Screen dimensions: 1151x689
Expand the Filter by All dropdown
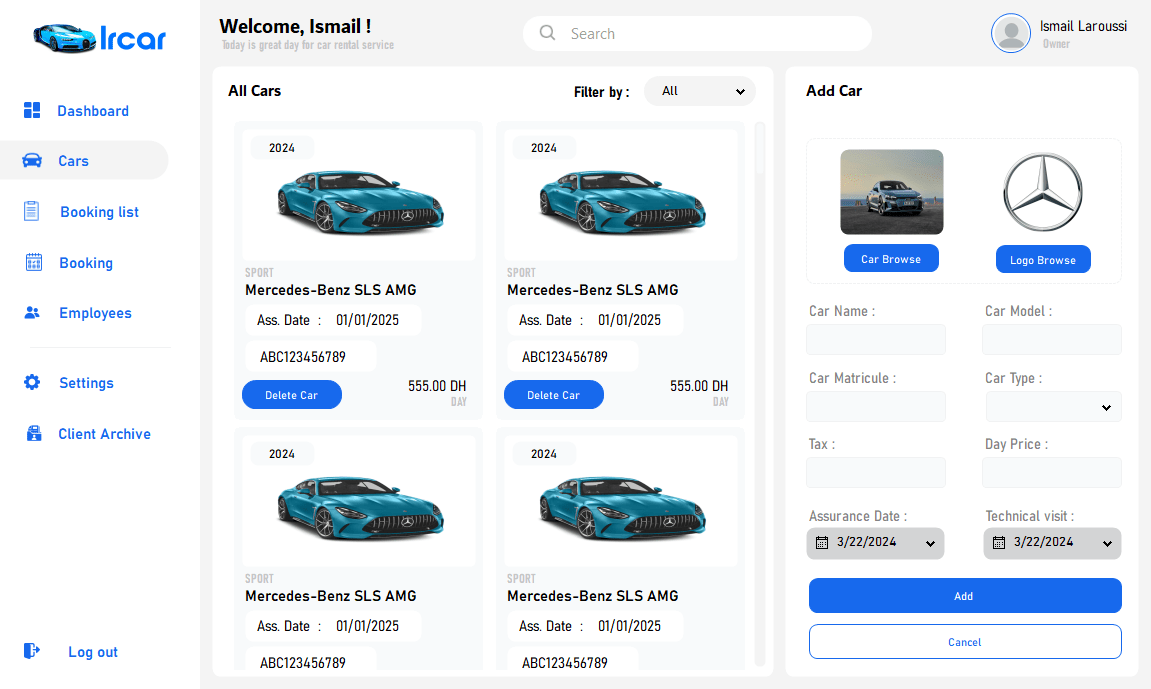coord(700,91)
